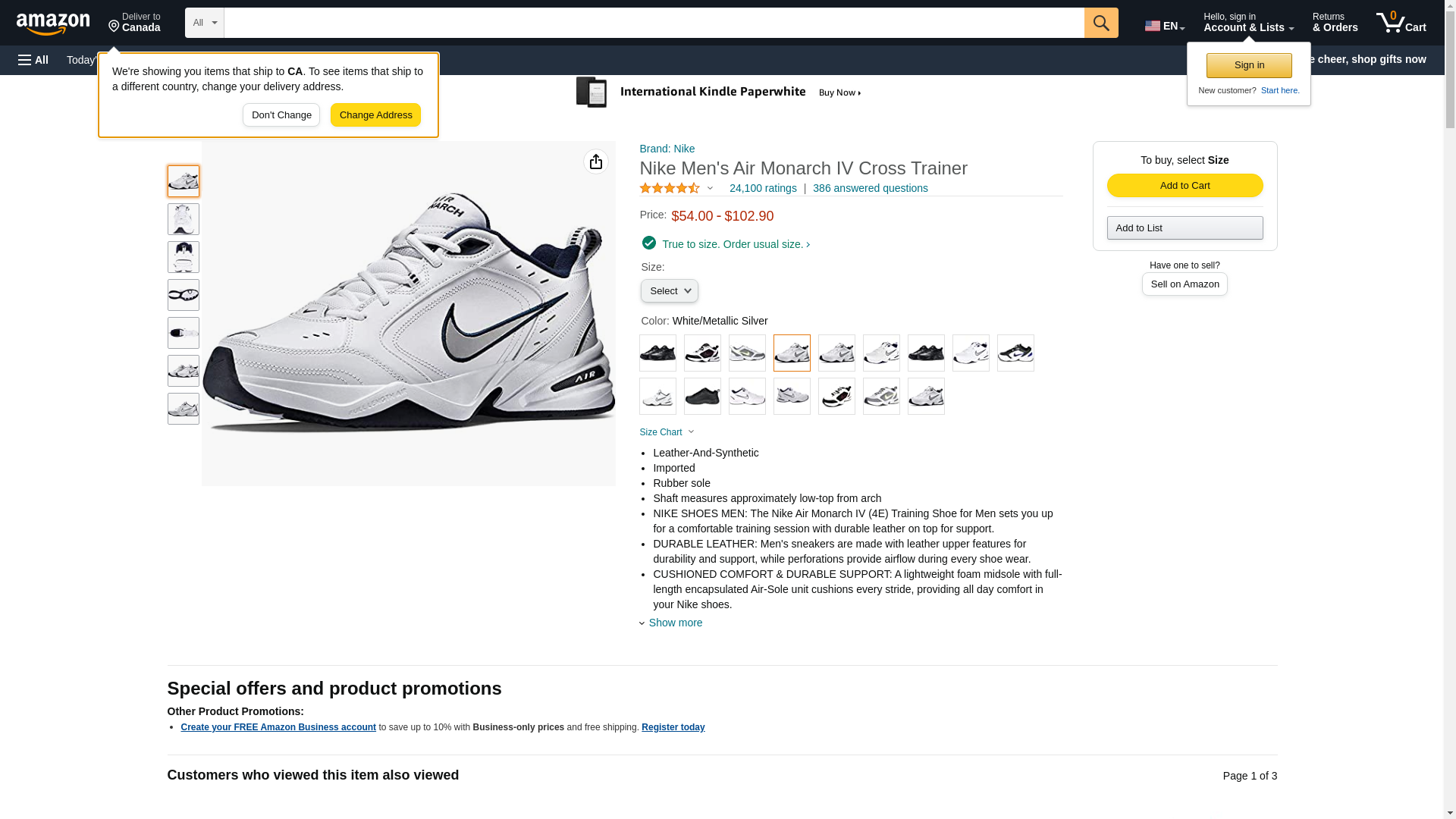Expand the Size Chart
Image resolution: width=1456 pixels, height=819 pixels.
pyautogui.click(x=667, y=432)
